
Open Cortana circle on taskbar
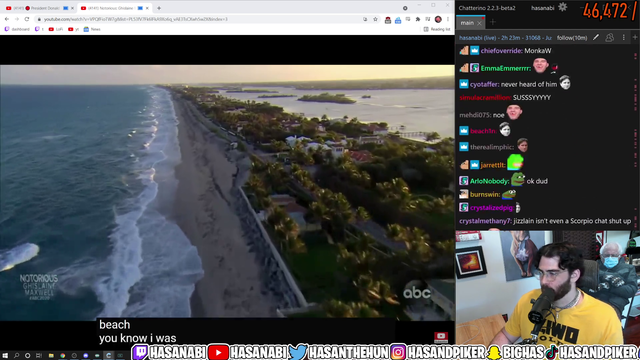[27, 356]
